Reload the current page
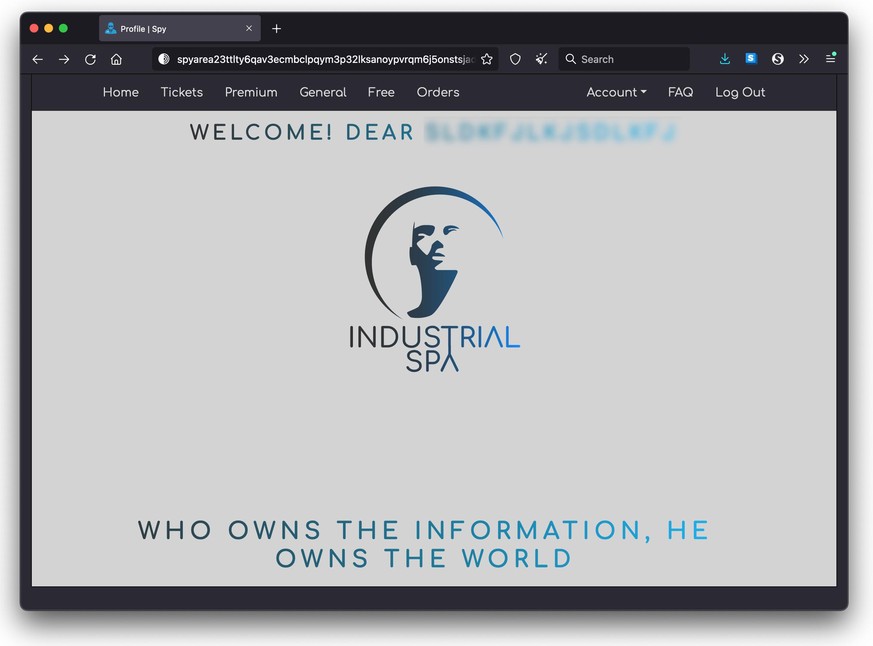Image resolution: width=873 pixels, height=646 pixels. pyautogui.click(x=90, y=59)
